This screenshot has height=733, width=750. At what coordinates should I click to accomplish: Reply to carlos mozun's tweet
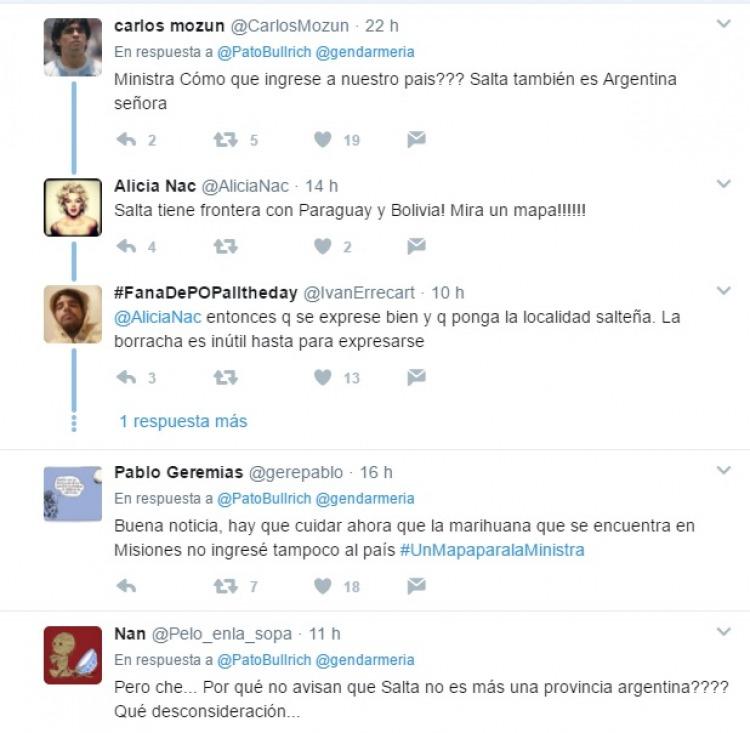[126, 140]
